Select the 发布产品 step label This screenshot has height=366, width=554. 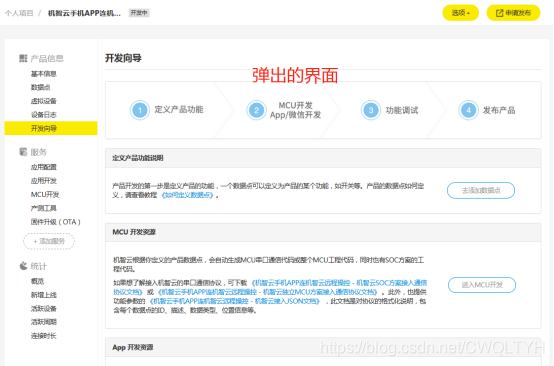499,110
